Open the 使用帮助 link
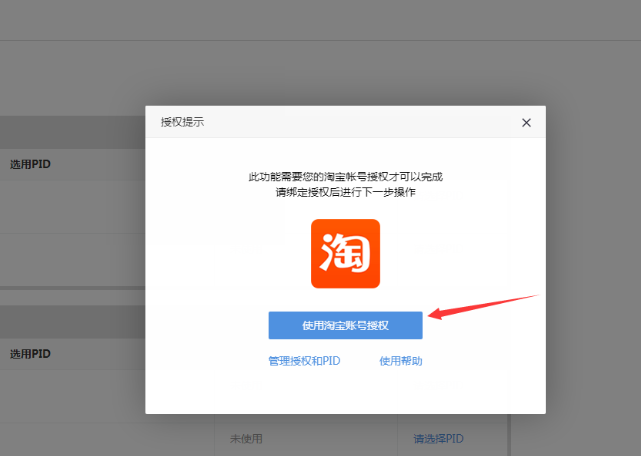Viewport: 641px width, 456px height. 400,360
